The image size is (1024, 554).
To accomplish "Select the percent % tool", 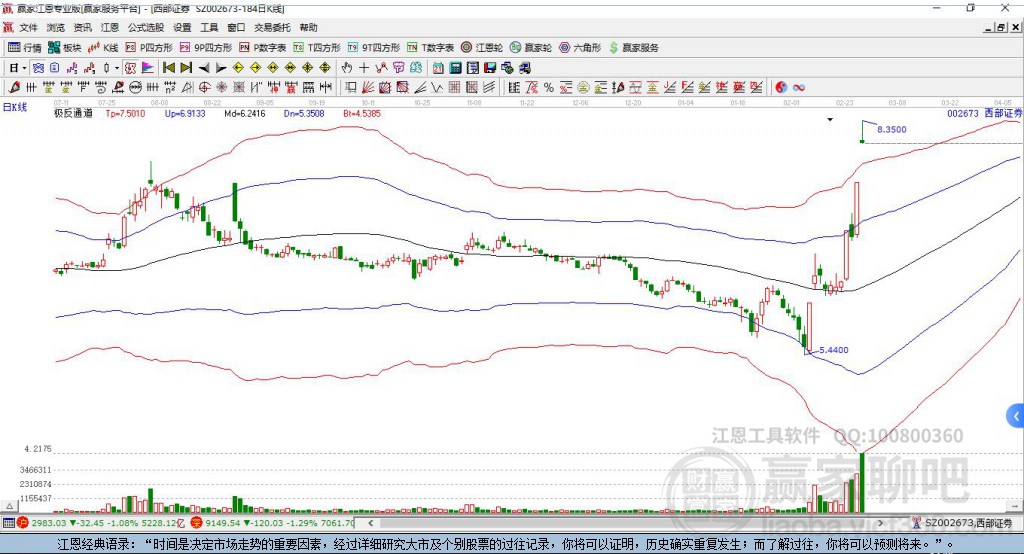I will coord(549,88).
